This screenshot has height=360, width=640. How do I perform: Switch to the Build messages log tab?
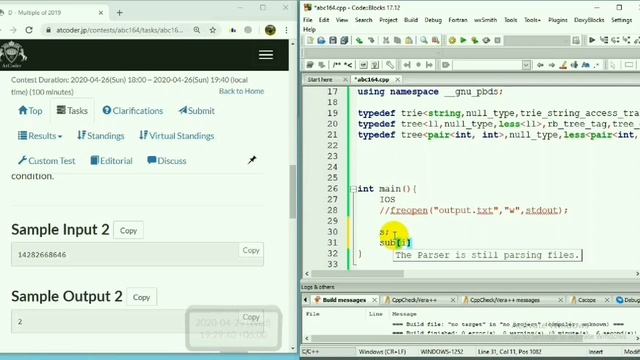[344, 300]
